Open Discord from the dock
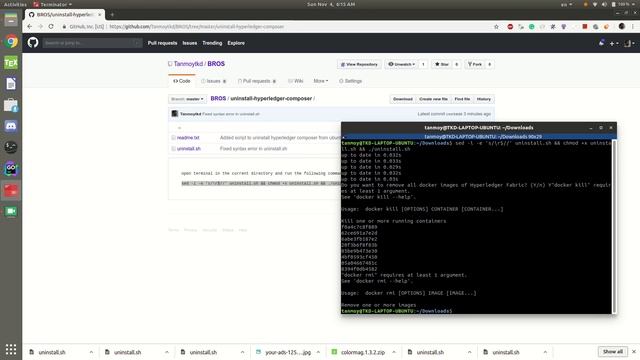This screenshot has height=360, width=640. coord(11,126)
